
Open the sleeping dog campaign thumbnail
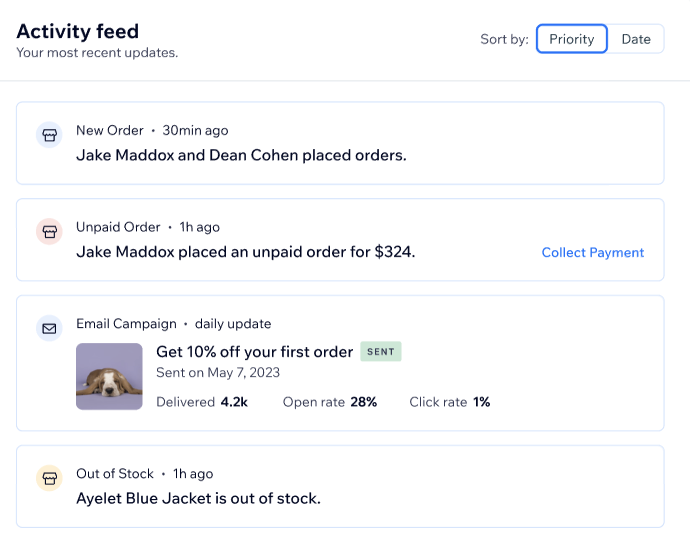pyautogui.click(x=109, y=377)
